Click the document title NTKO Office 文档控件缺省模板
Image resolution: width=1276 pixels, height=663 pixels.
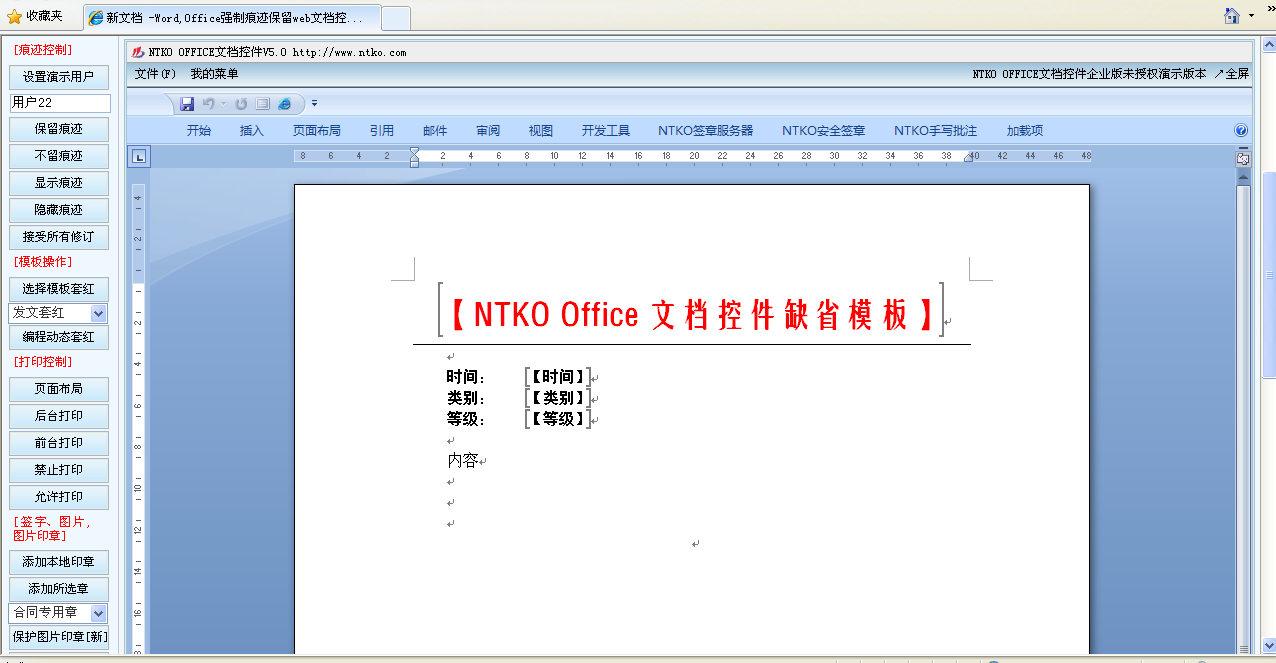(x=691, y=314)
